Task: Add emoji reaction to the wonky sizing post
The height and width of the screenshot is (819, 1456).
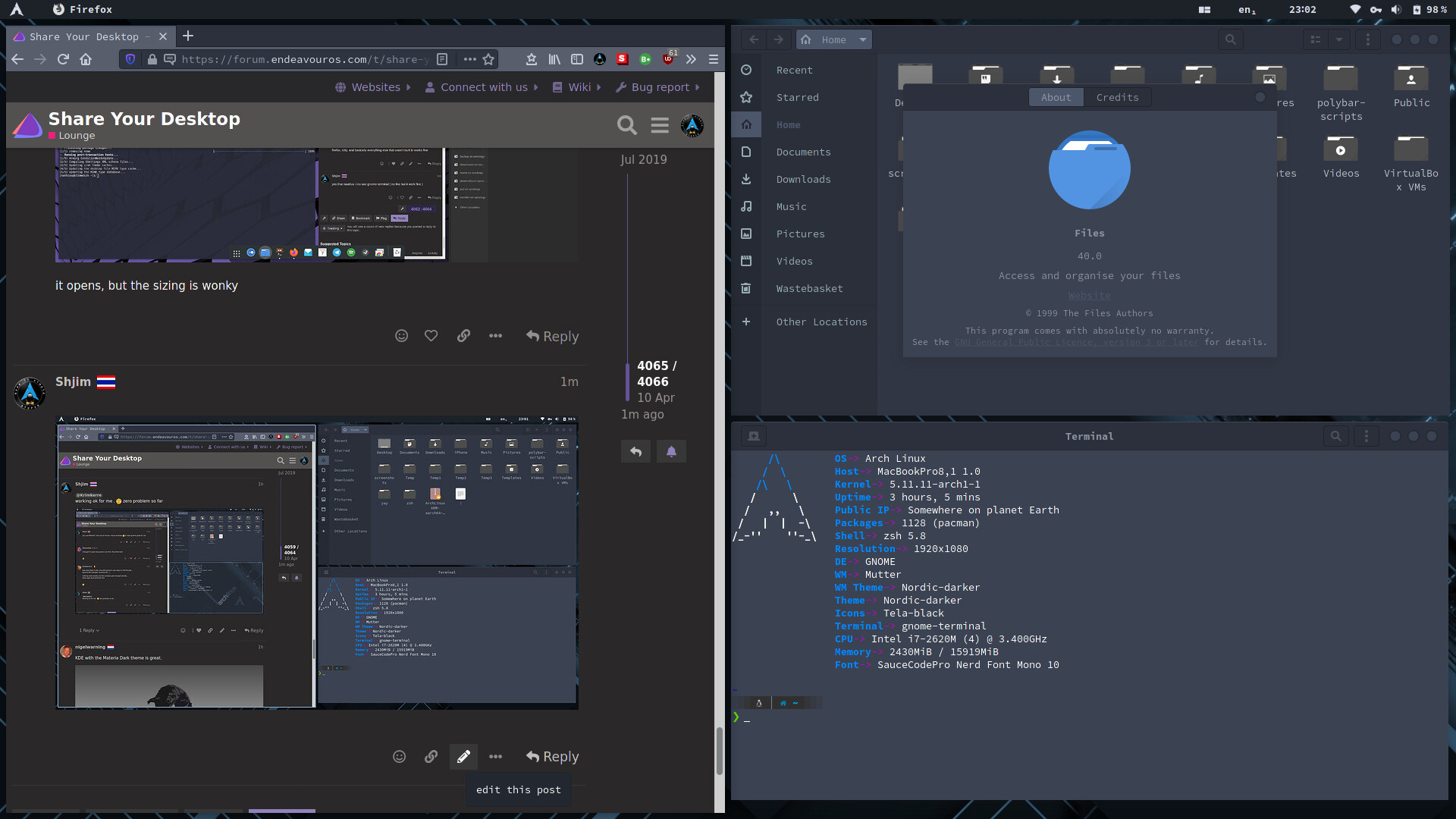Action: (x=401, y=336)
